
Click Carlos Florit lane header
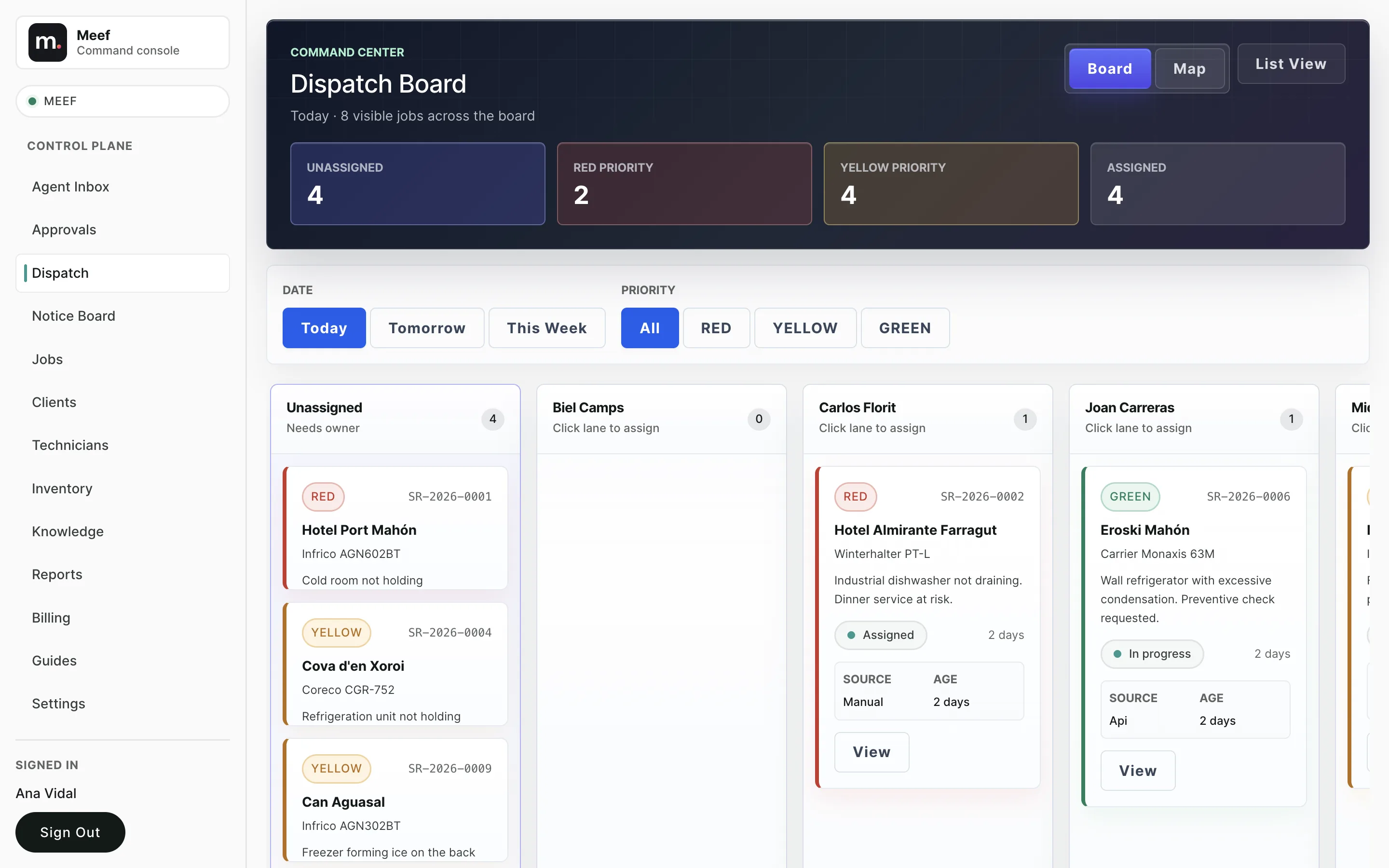(927, 419)
